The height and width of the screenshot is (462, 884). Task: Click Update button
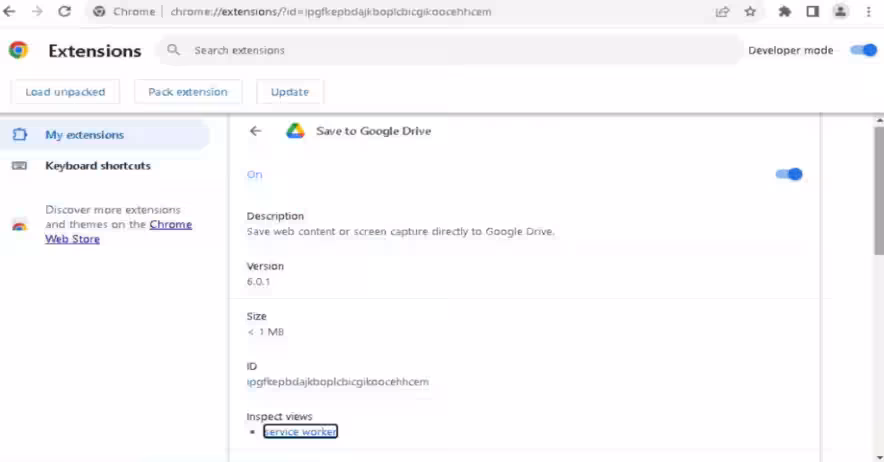pos(290,92)
